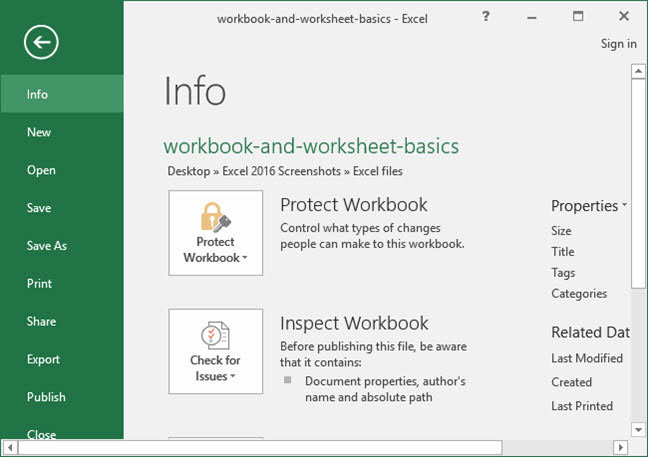Click the horizontal scrollbar left arrow
This screenshot has width=648, height=457.
10,447
